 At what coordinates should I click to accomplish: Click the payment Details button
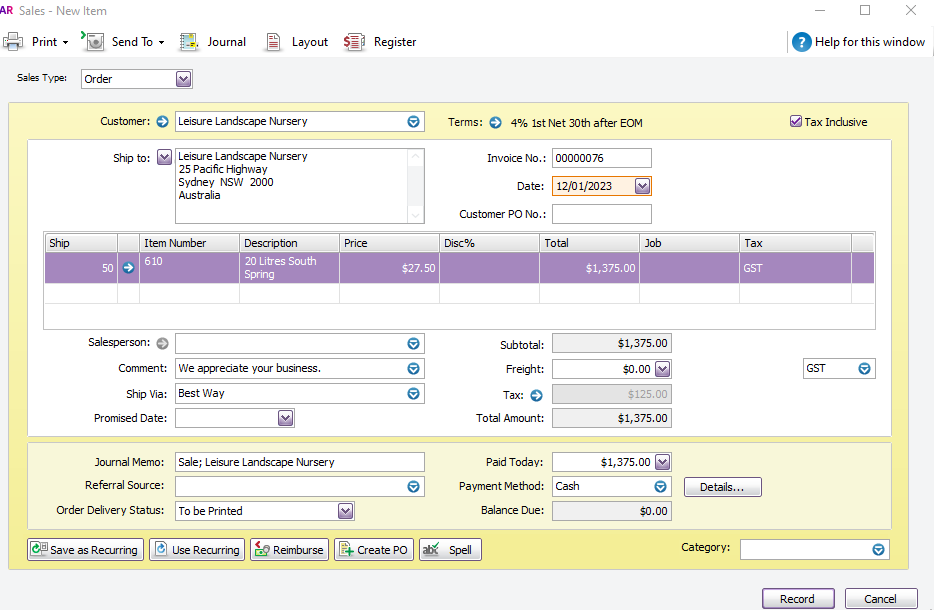tap(722, 487)
